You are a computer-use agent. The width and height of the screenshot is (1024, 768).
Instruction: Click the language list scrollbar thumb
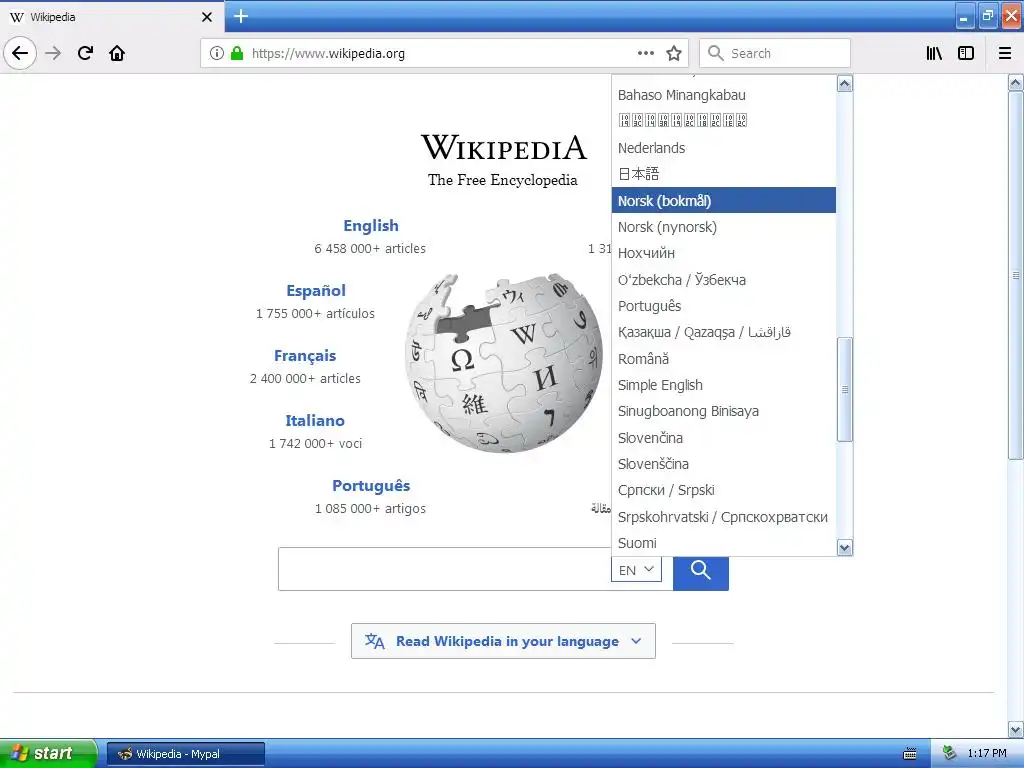844,389
